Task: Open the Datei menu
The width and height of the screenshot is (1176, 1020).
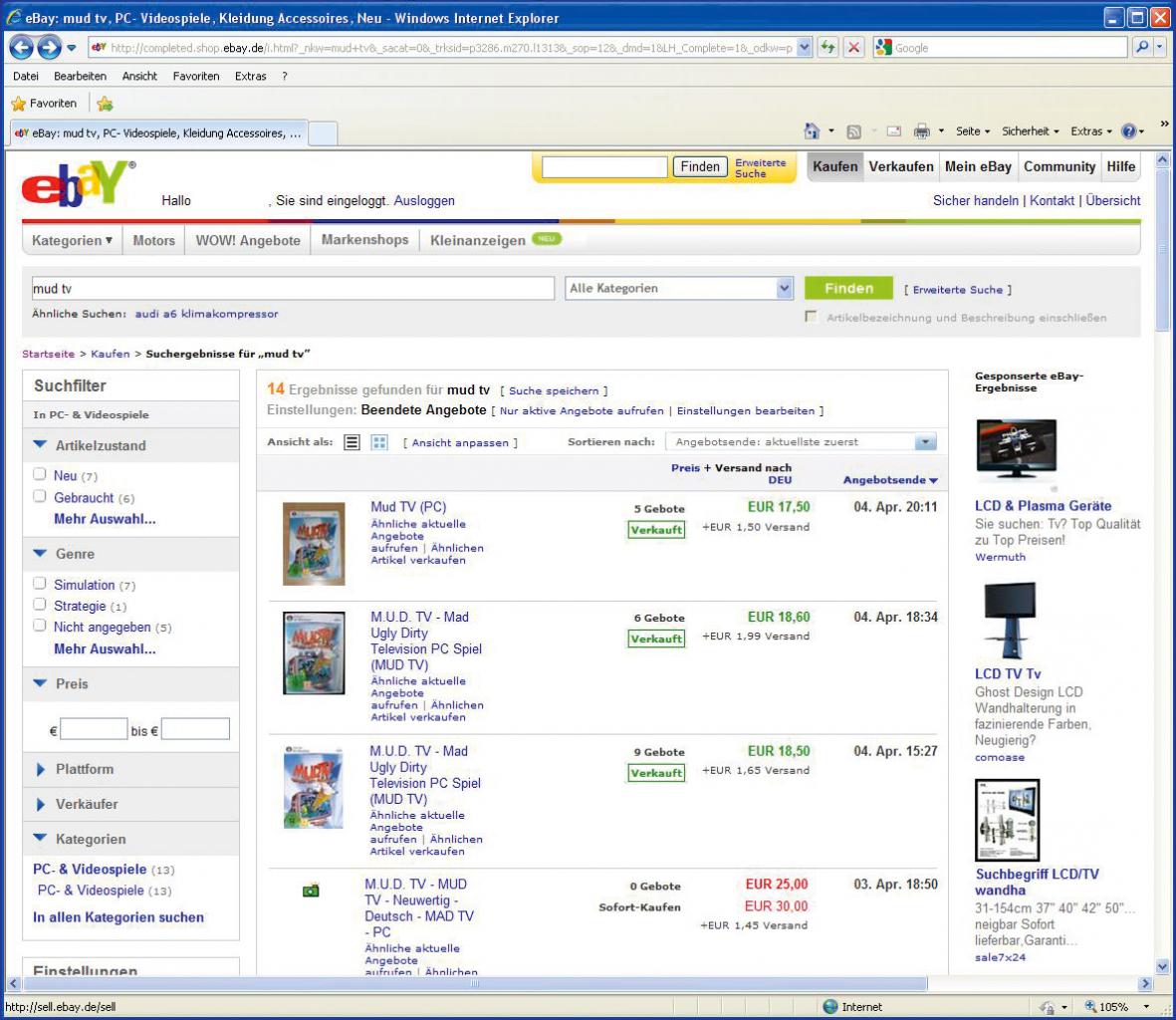Action: tap(26, 76)
